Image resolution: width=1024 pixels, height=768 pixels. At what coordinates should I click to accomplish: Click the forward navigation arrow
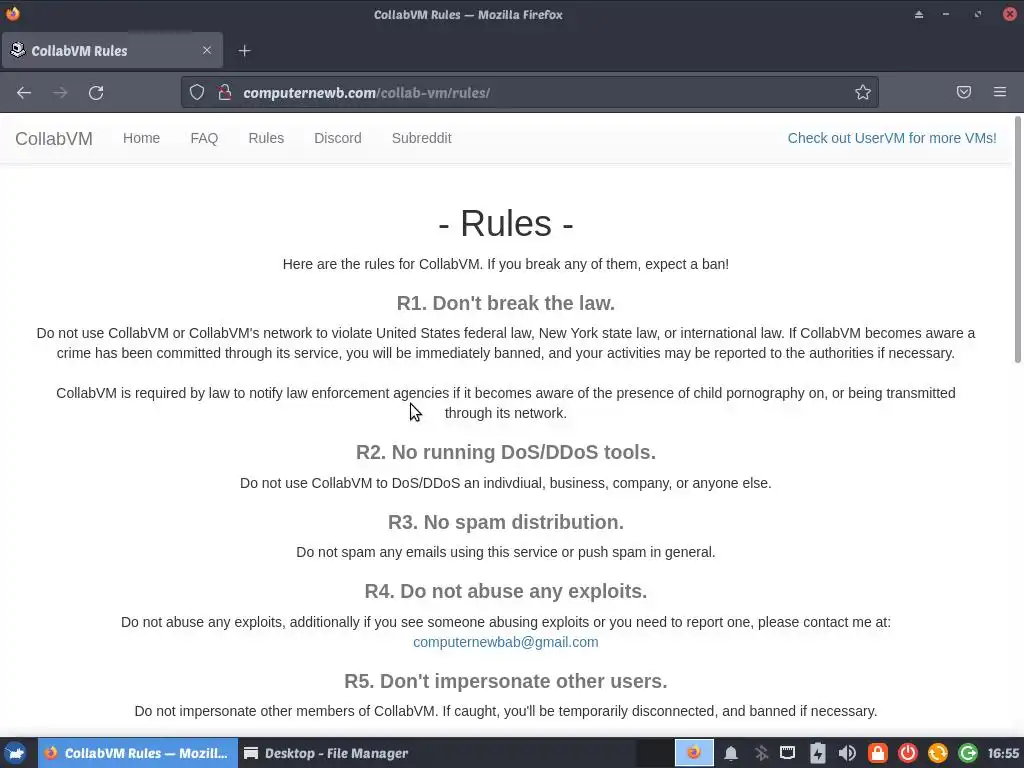[x=60, y=93]
